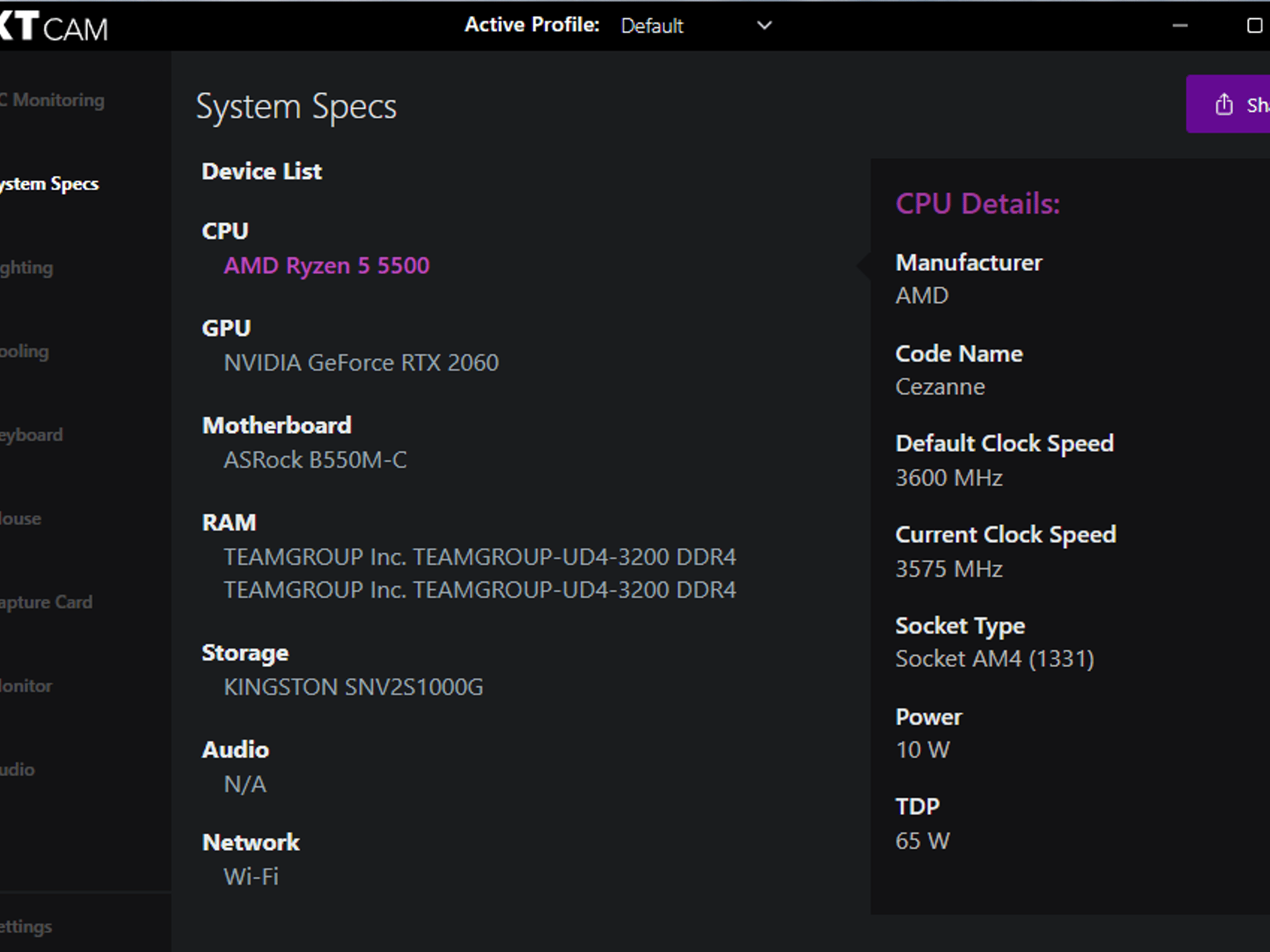The image size is (1270, 952).
Task: Select System Specs in the sidebar
Action: pyautogui.click(x=49, y=184)
